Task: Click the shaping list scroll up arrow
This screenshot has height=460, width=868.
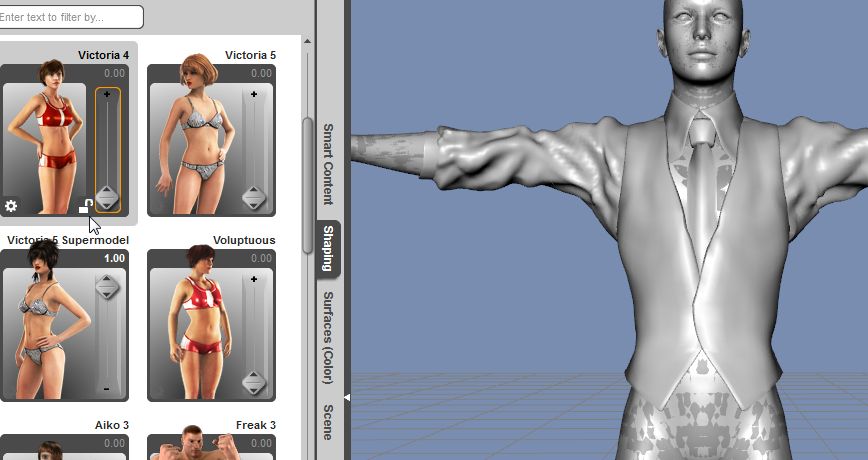Action: click(307, 42)
